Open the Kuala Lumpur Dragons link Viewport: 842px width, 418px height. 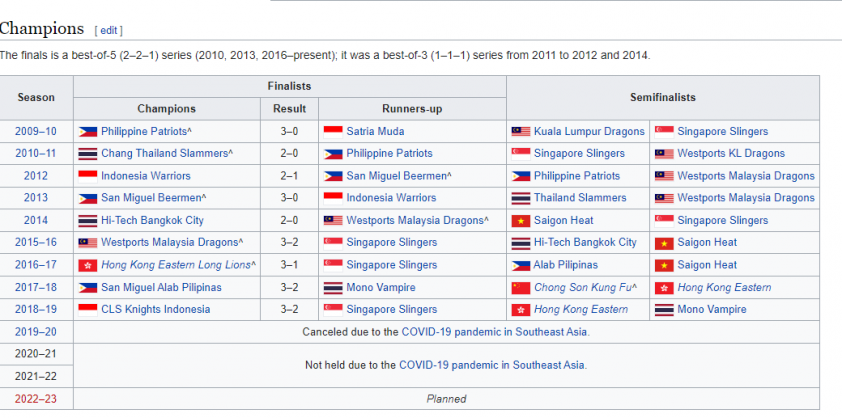[589, 132]
